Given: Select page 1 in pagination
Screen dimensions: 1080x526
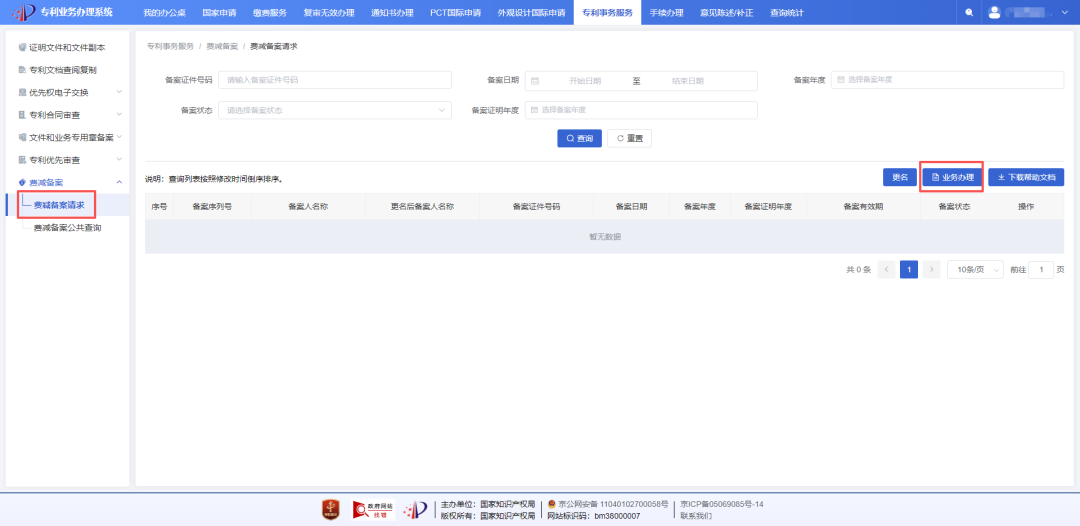Looking at the screenshot, I should 909,270.
